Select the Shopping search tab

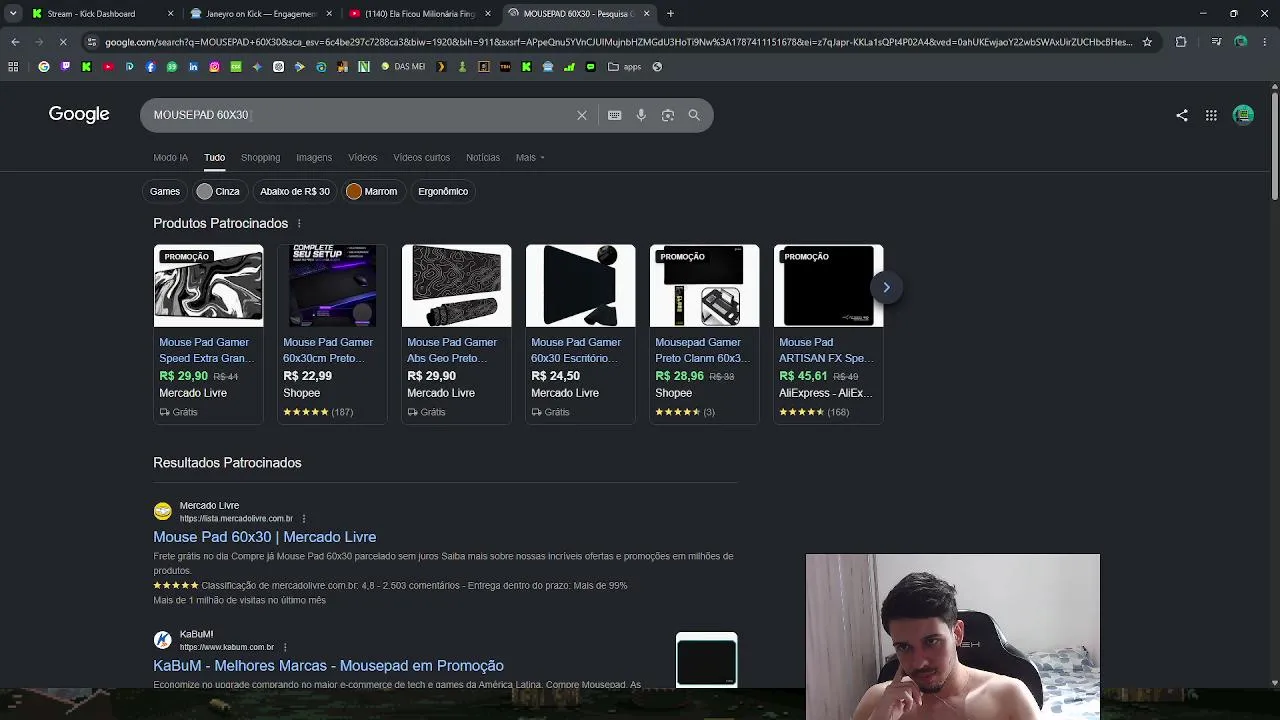click(260, 157)
